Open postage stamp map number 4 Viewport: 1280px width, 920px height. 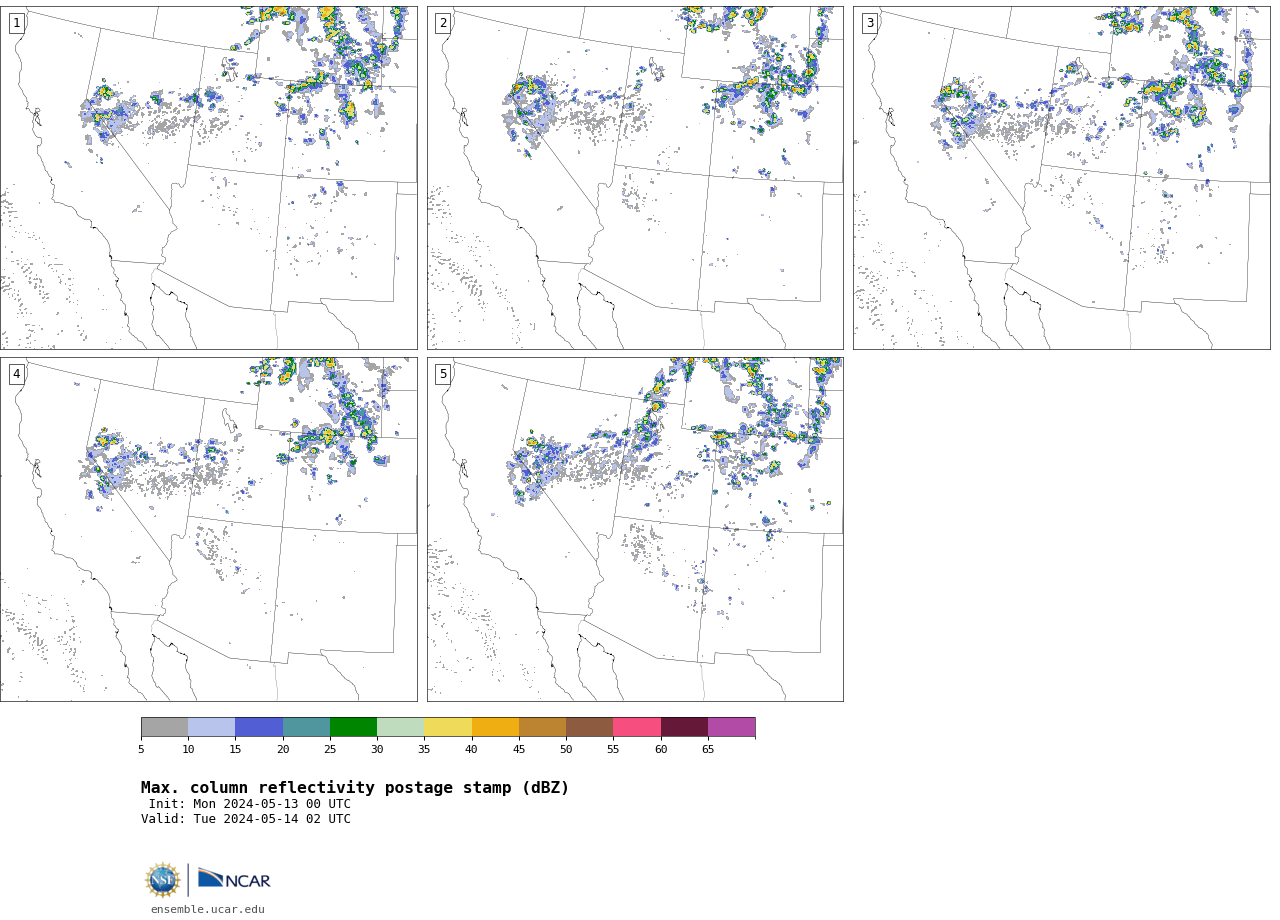pos(209,529)
